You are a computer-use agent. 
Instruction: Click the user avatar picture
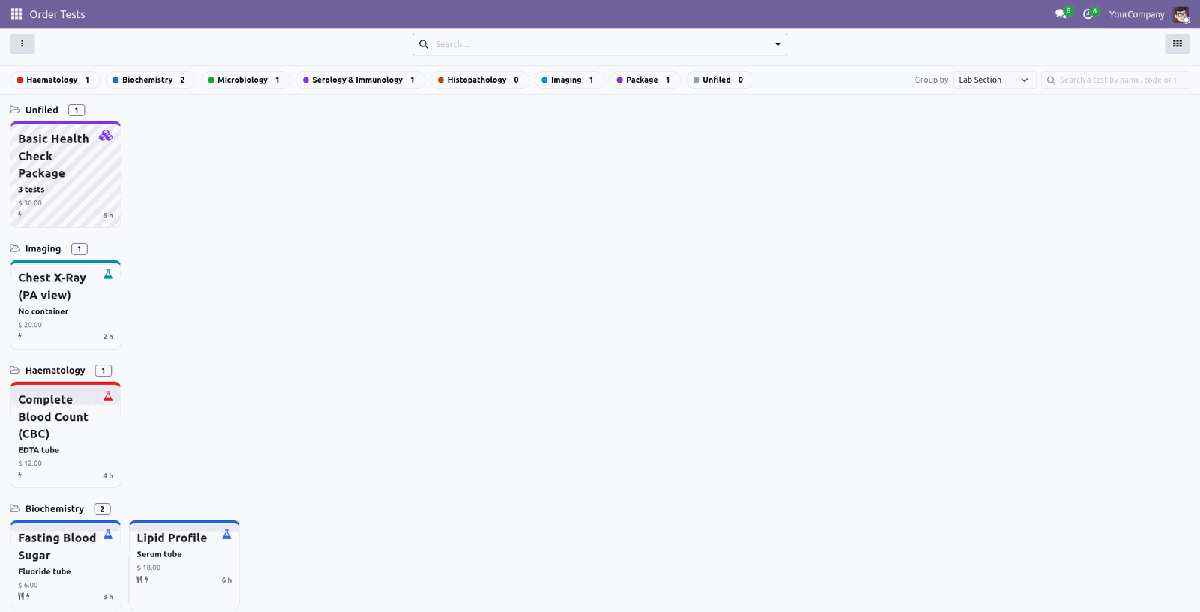click(x=1181, y=14)
